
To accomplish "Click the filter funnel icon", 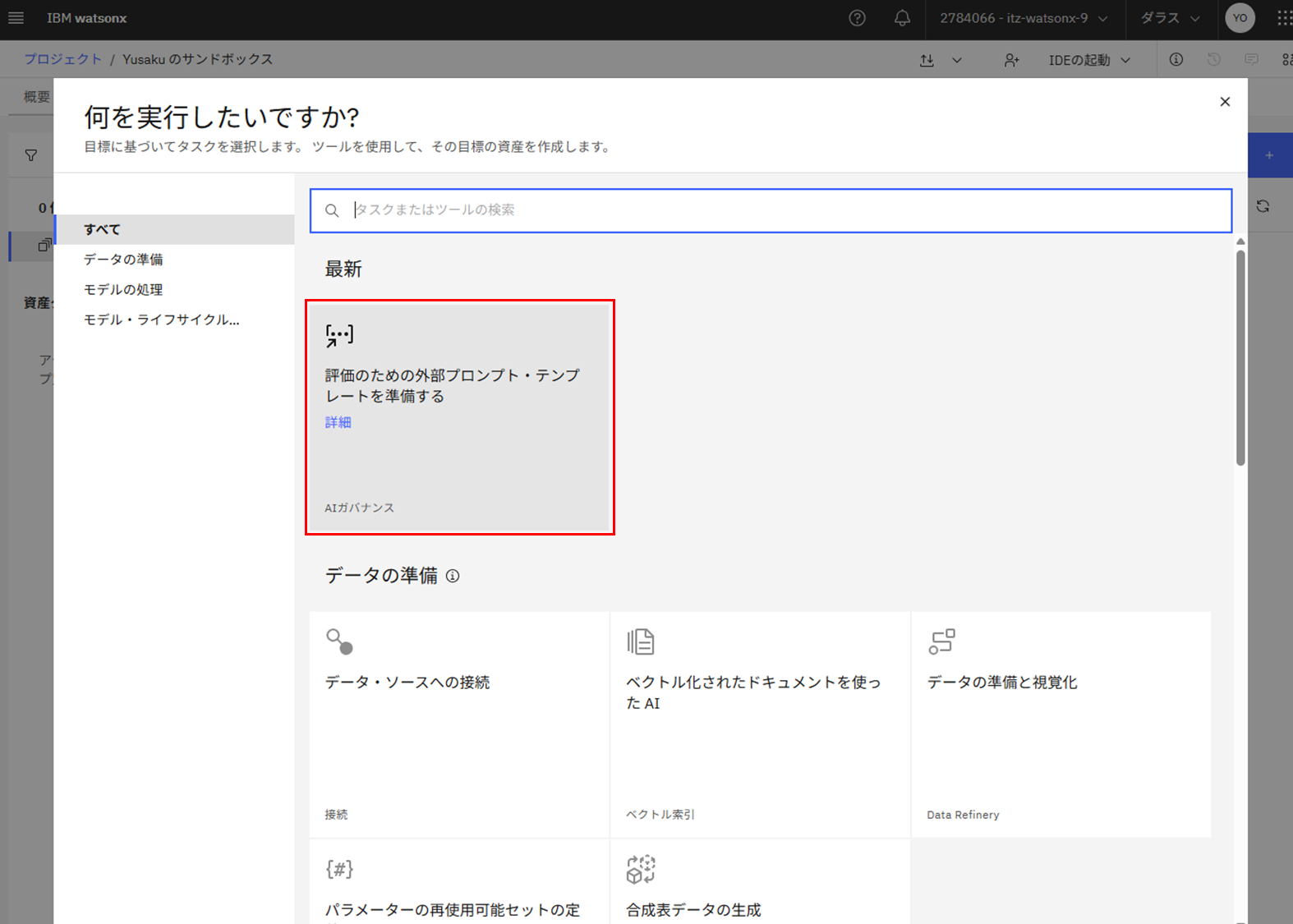I will click(x=31, y=155).
